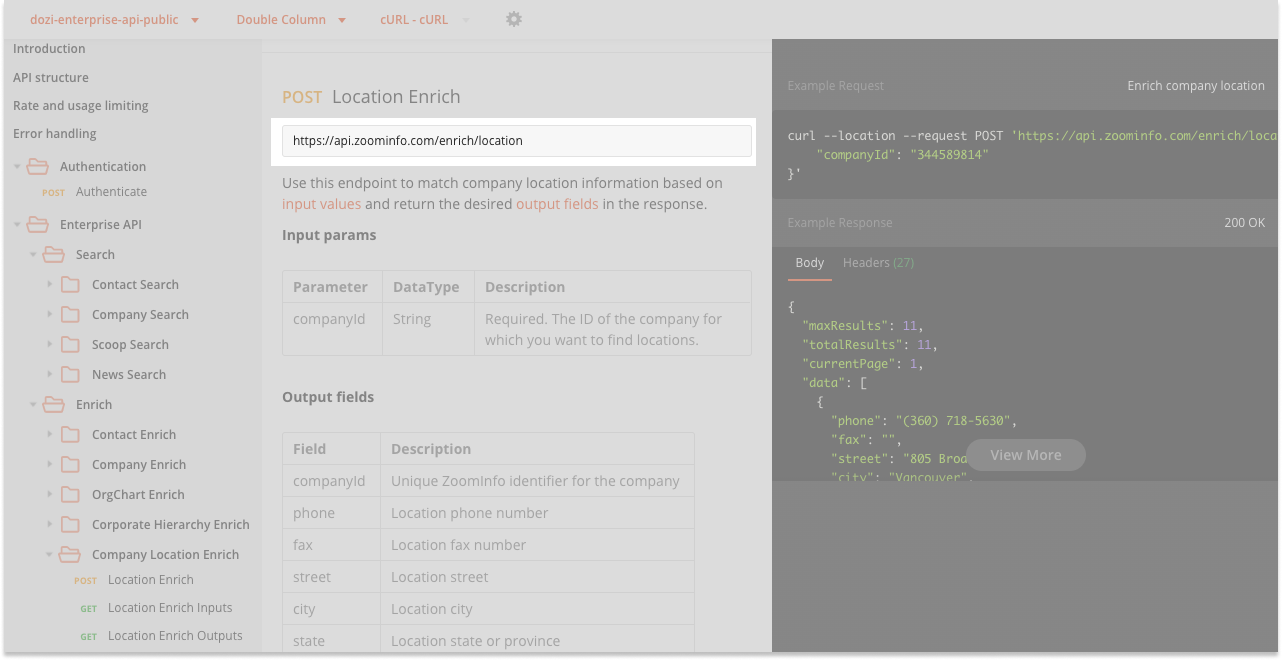The image size is (1282, 660).
Task: Click the View More button
Action: pos(1025,454)
